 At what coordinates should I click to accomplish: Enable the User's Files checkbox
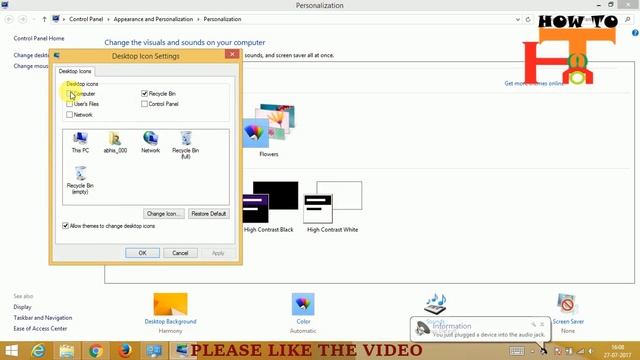[69, 104]
